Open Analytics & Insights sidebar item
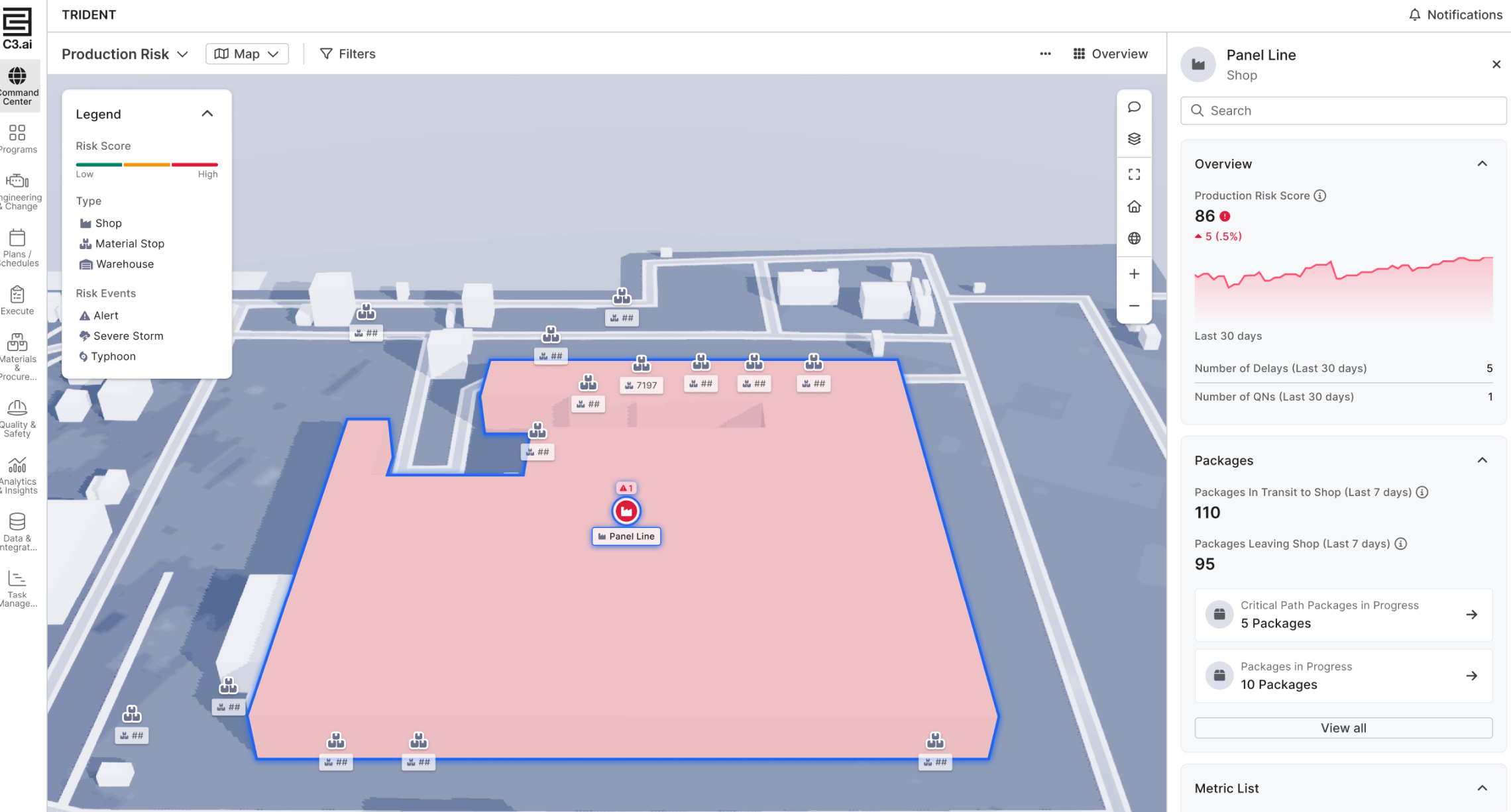Image resolution: width=1511 pixels, height=812 pixels. click(x=18, y=475)
